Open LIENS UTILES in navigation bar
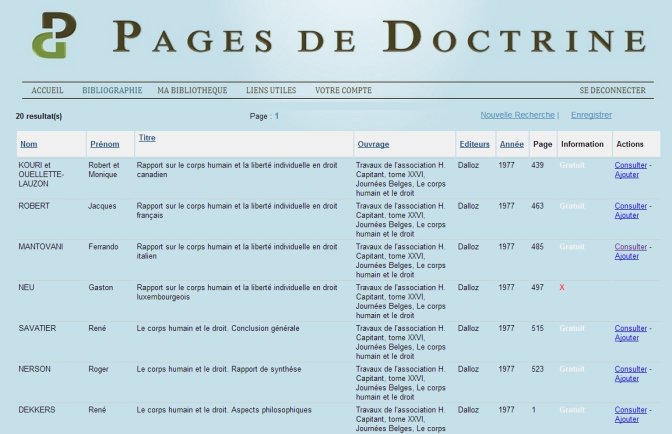This screenshot has height=434, width=672. point(271,90)
